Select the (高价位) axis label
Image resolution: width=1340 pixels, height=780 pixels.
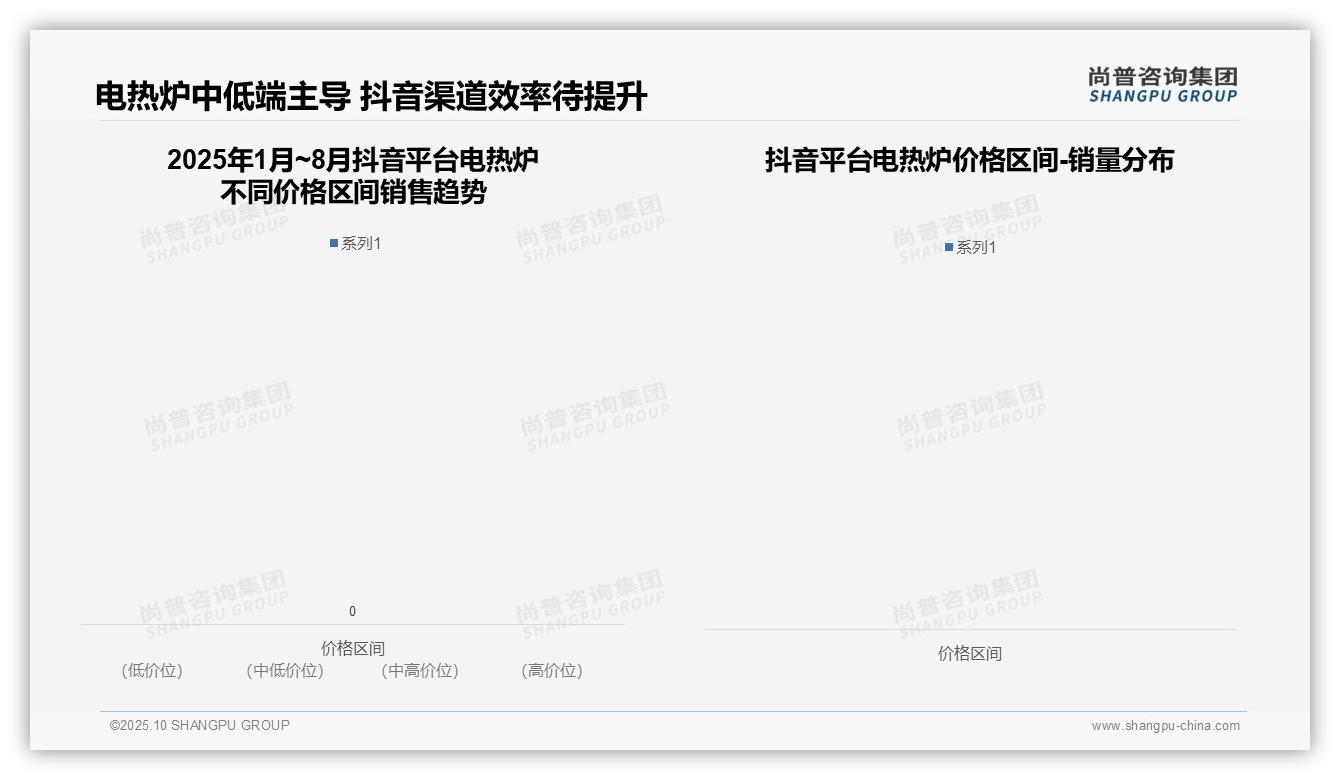coord(551,671)
